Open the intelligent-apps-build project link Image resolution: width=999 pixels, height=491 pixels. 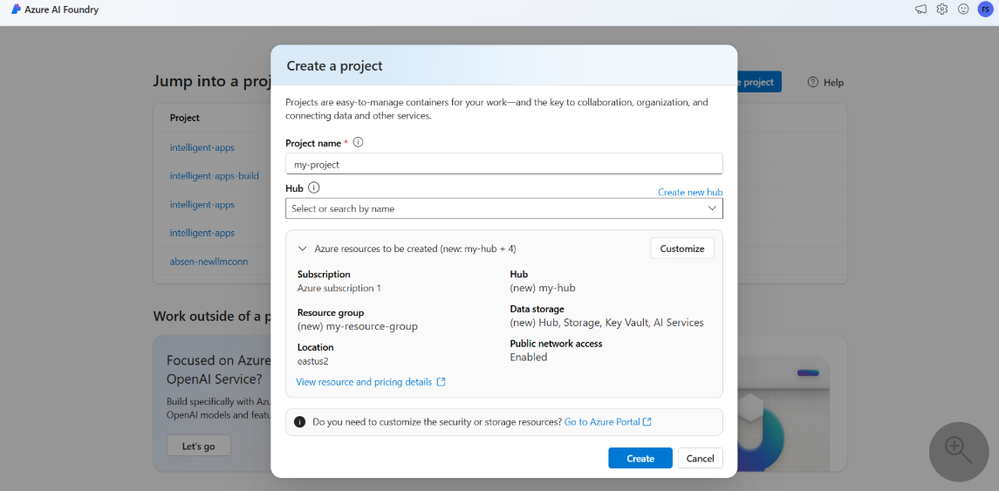[x=214, y=176]
